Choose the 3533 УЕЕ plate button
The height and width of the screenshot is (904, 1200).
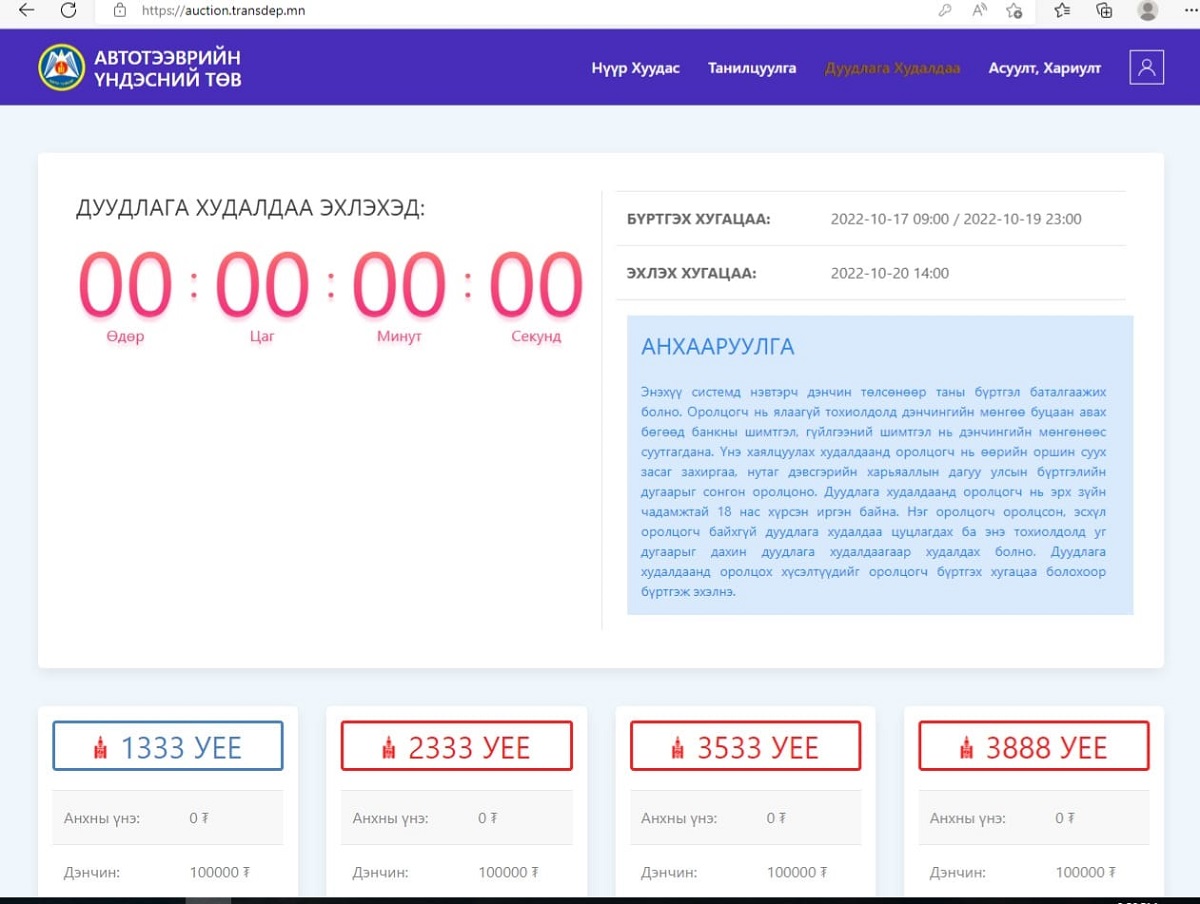click(745, 746)
